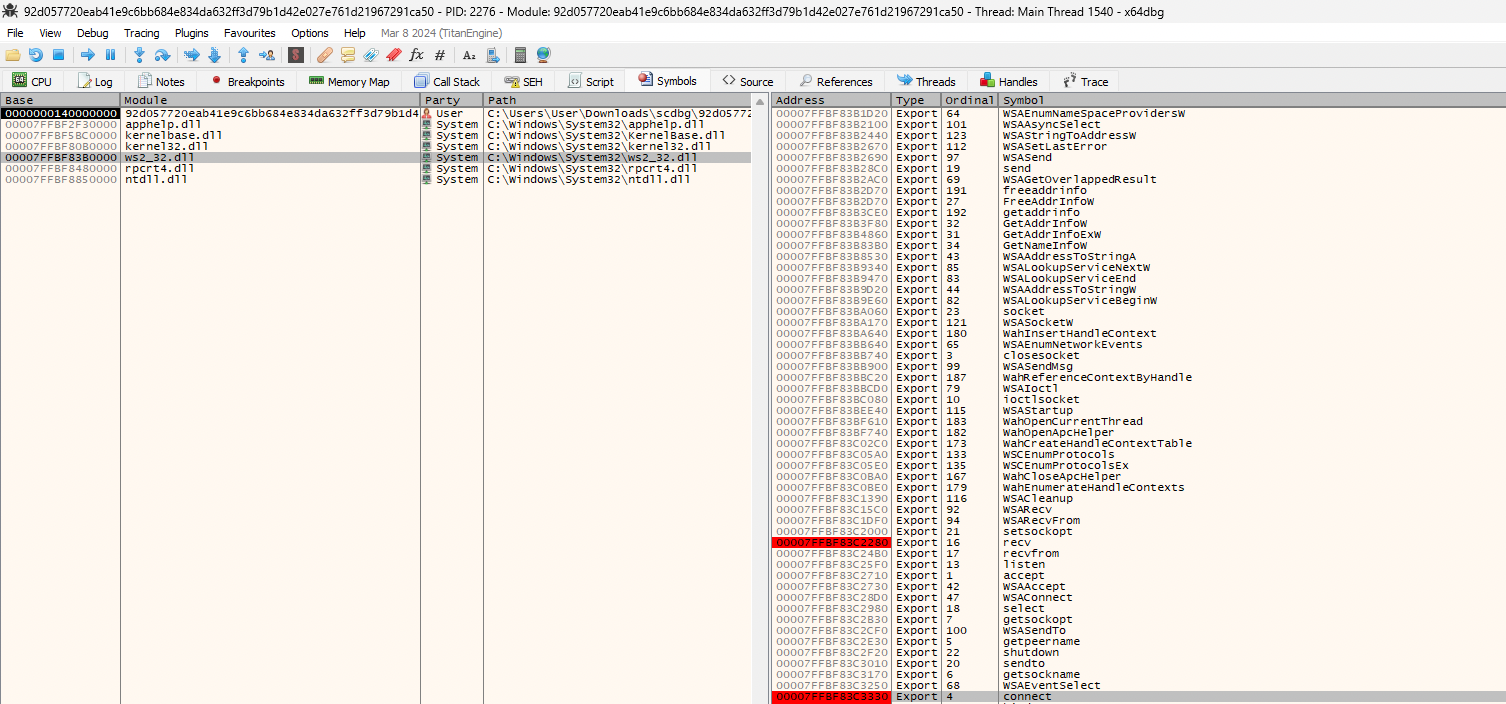This screenshot has width=1506, height=704.
Task: Select the kernelbase.dll module row
Action: (x=376, y=136)
